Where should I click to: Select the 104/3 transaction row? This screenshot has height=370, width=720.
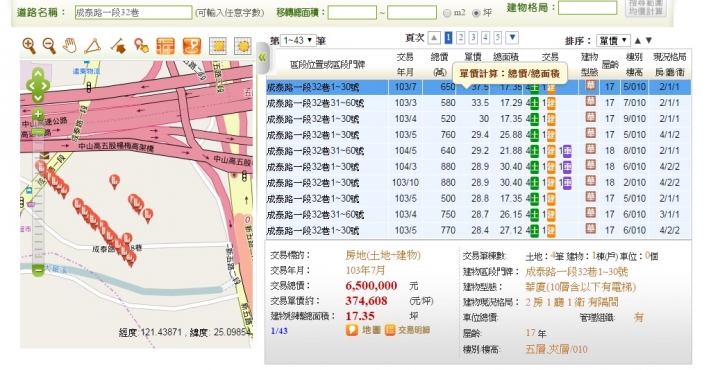[478, 167]
